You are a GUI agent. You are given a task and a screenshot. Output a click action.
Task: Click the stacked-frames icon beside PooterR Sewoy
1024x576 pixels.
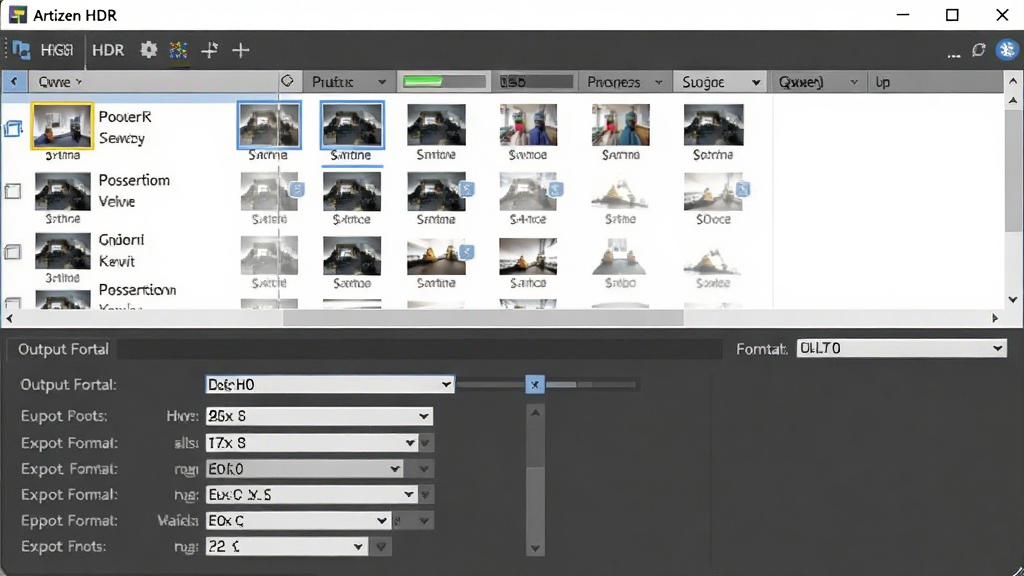[x=13, y=128]
